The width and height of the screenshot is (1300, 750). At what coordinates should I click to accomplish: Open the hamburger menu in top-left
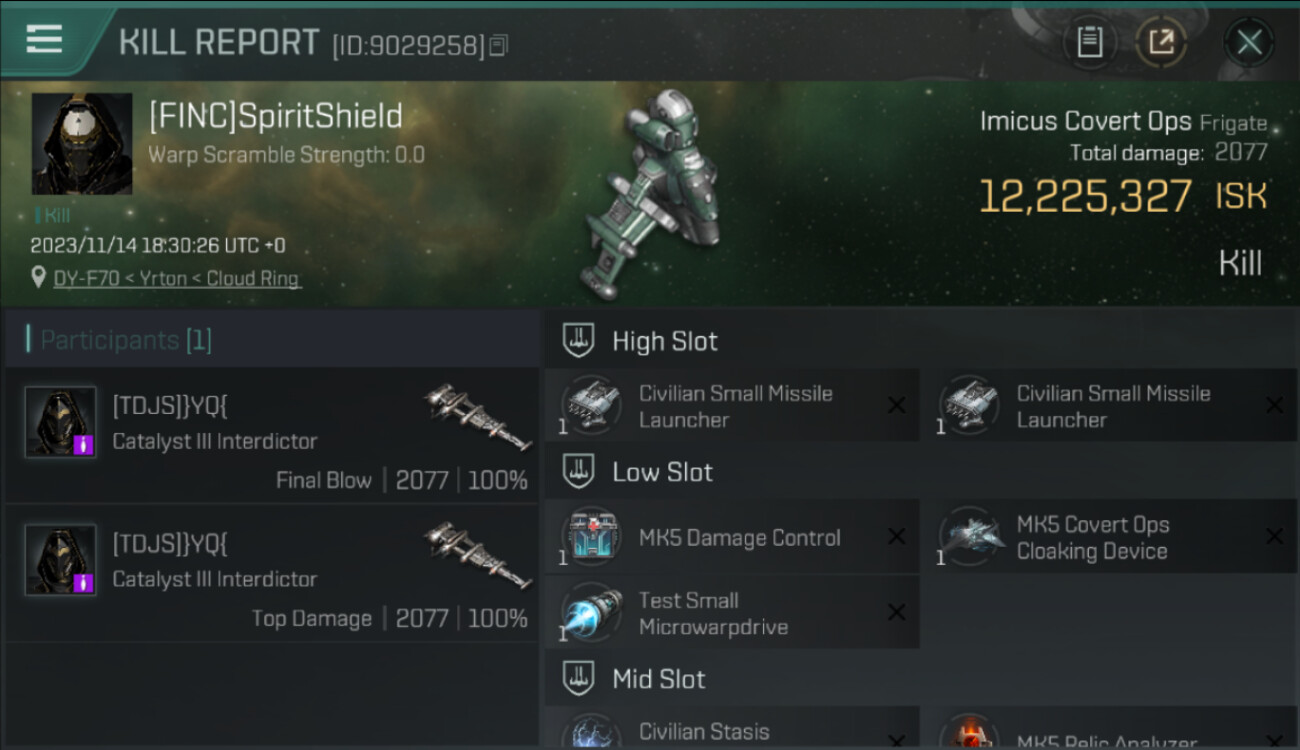click(44, 39)
